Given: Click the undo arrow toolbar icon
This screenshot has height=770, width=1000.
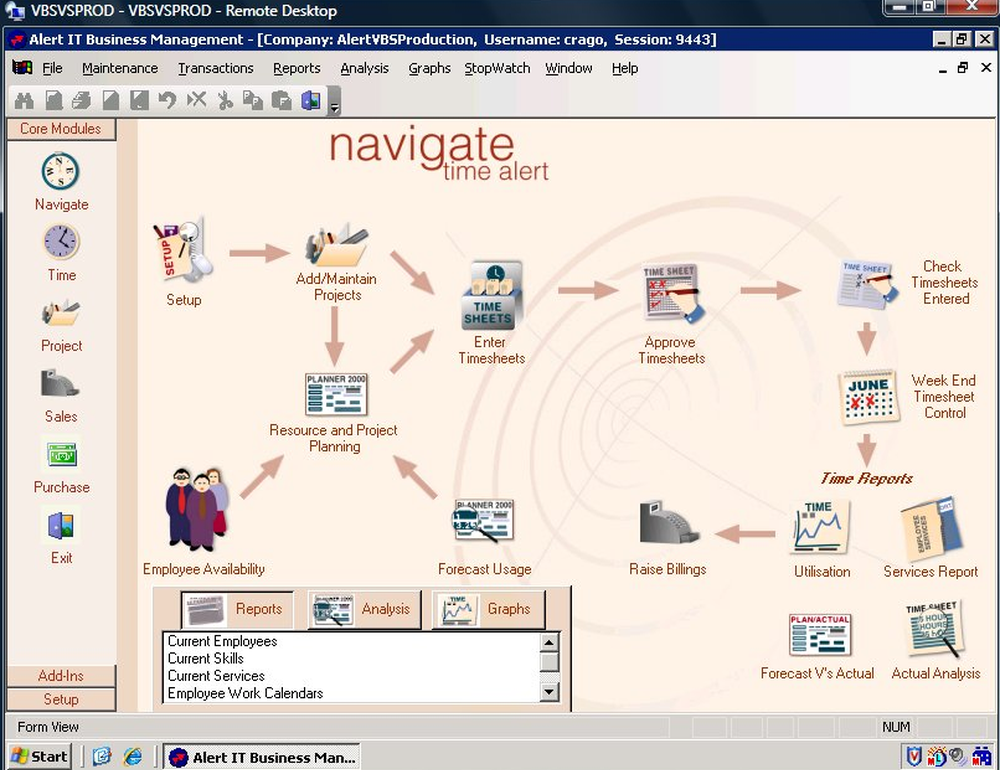Looking at the screenshot, I should [168, 100].
